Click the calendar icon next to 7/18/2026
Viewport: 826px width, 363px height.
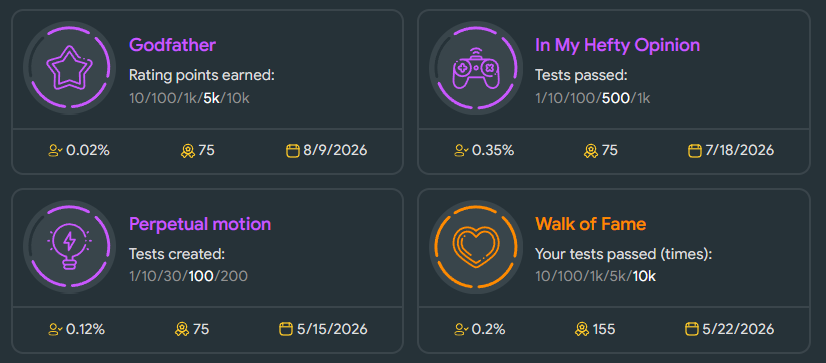[695, 151]
